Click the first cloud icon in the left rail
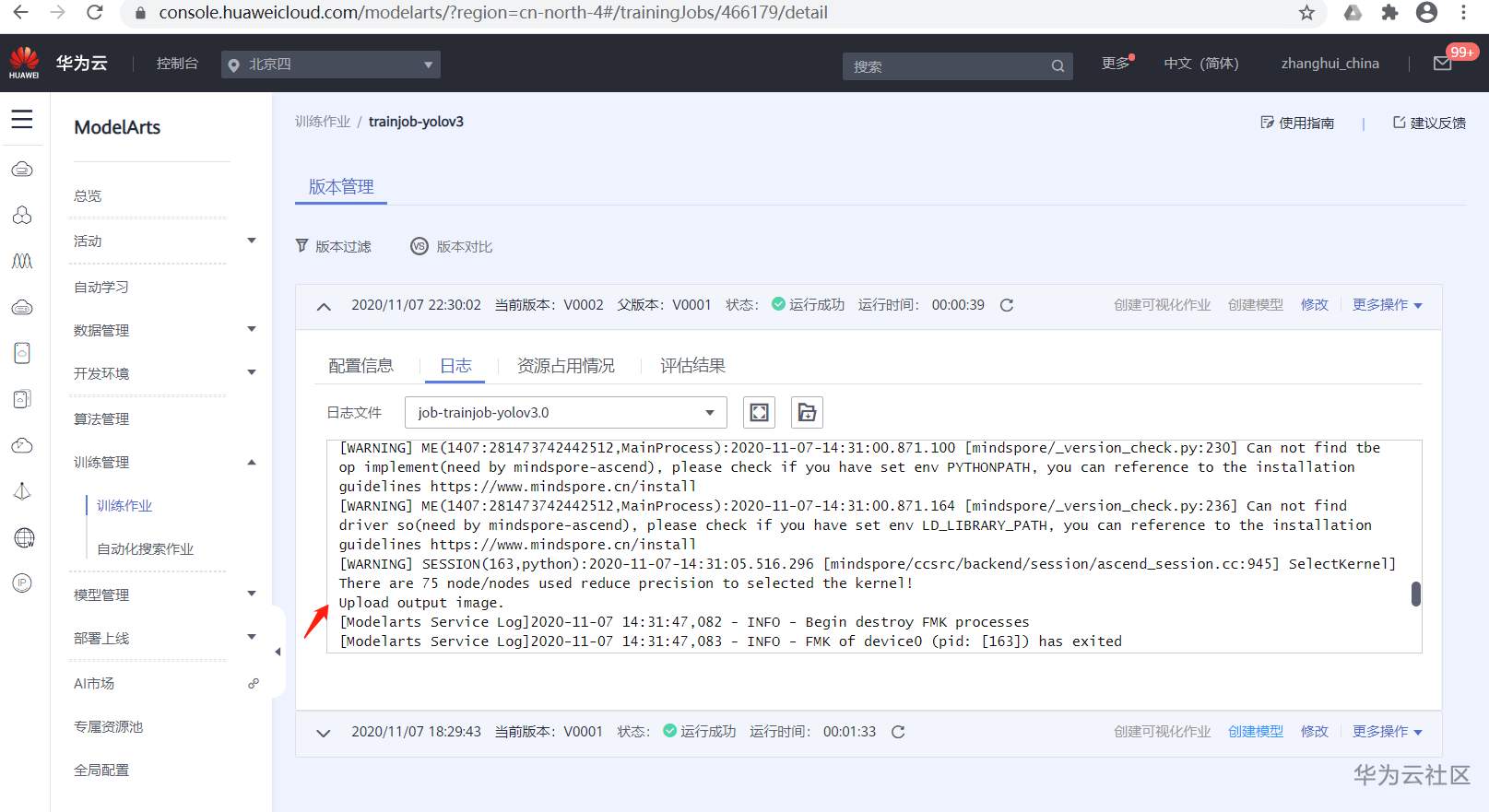 point(22,170)
